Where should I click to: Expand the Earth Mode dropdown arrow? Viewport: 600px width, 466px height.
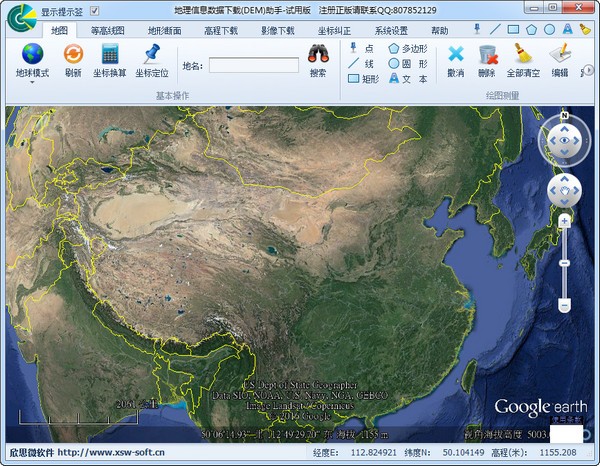coord(33,82)
